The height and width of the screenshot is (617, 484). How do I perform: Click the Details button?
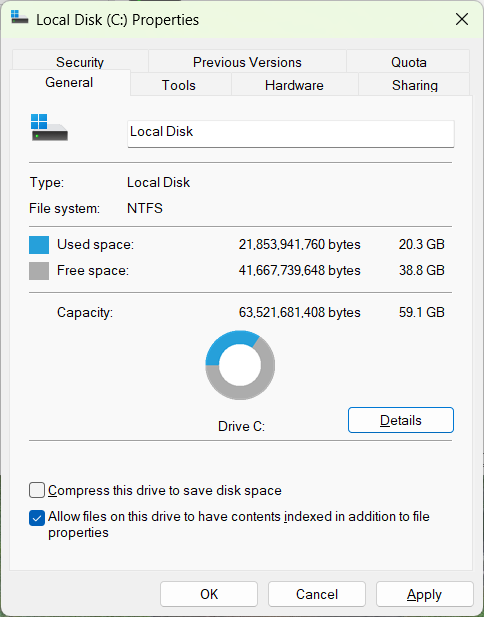(x=401, y=420)
